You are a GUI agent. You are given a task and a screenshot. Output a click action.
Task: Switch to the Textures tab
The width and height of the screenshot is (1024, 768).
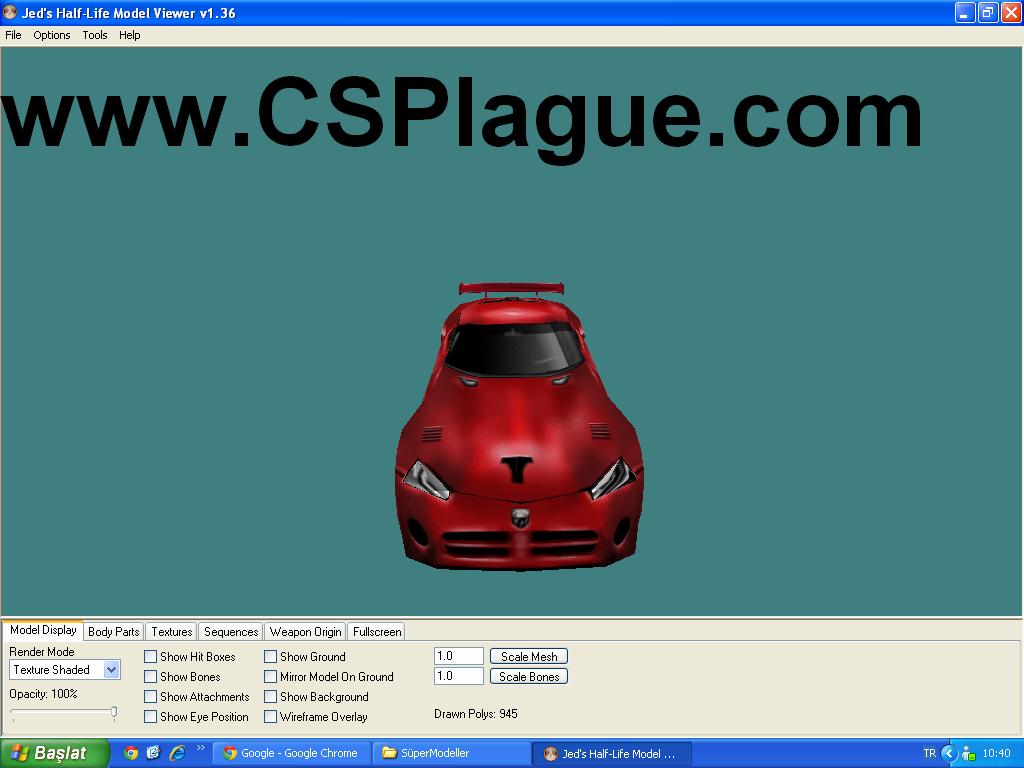[x=171, y=632]
